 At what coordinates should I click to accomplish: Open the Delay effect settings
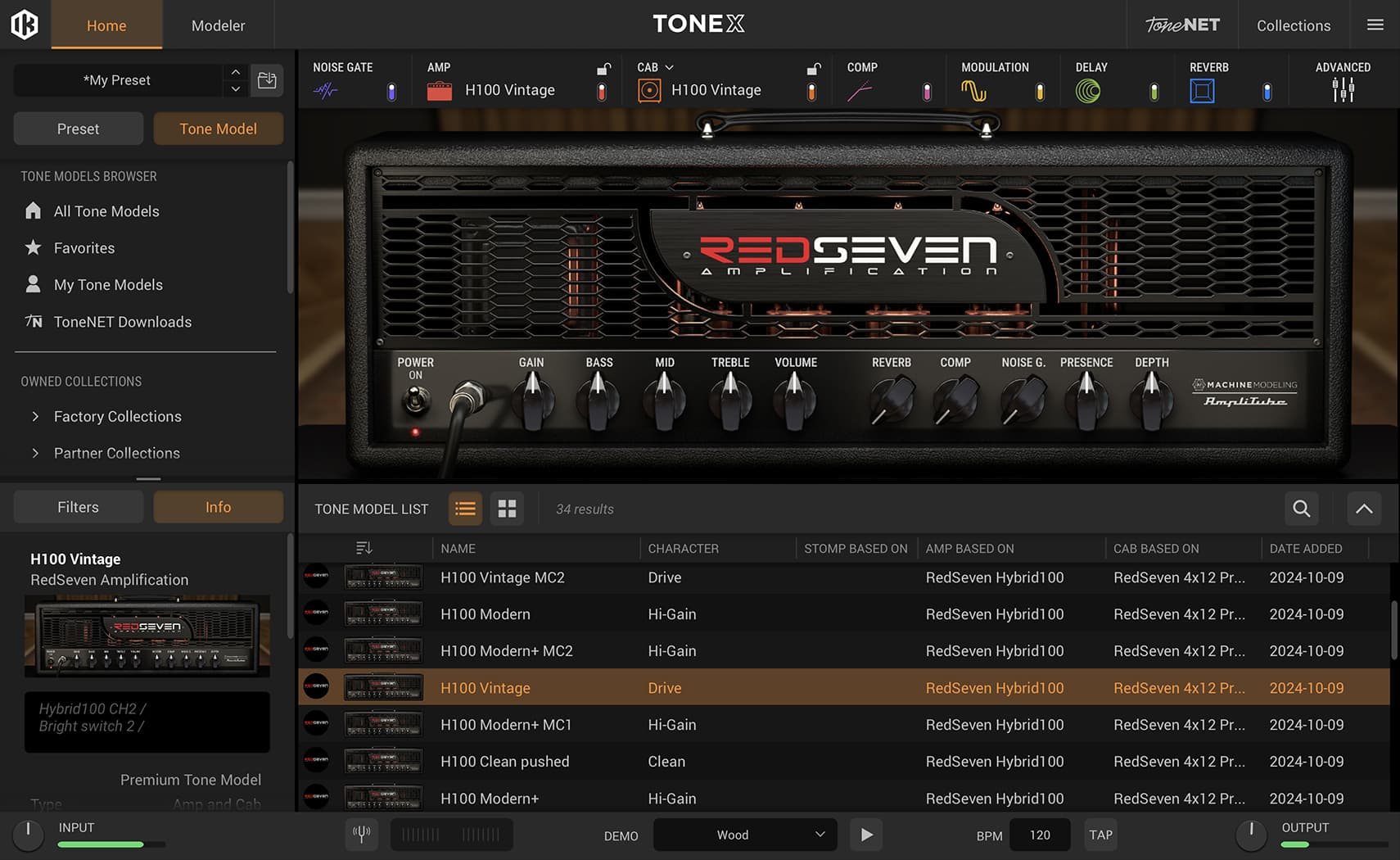pos(1089,90)
